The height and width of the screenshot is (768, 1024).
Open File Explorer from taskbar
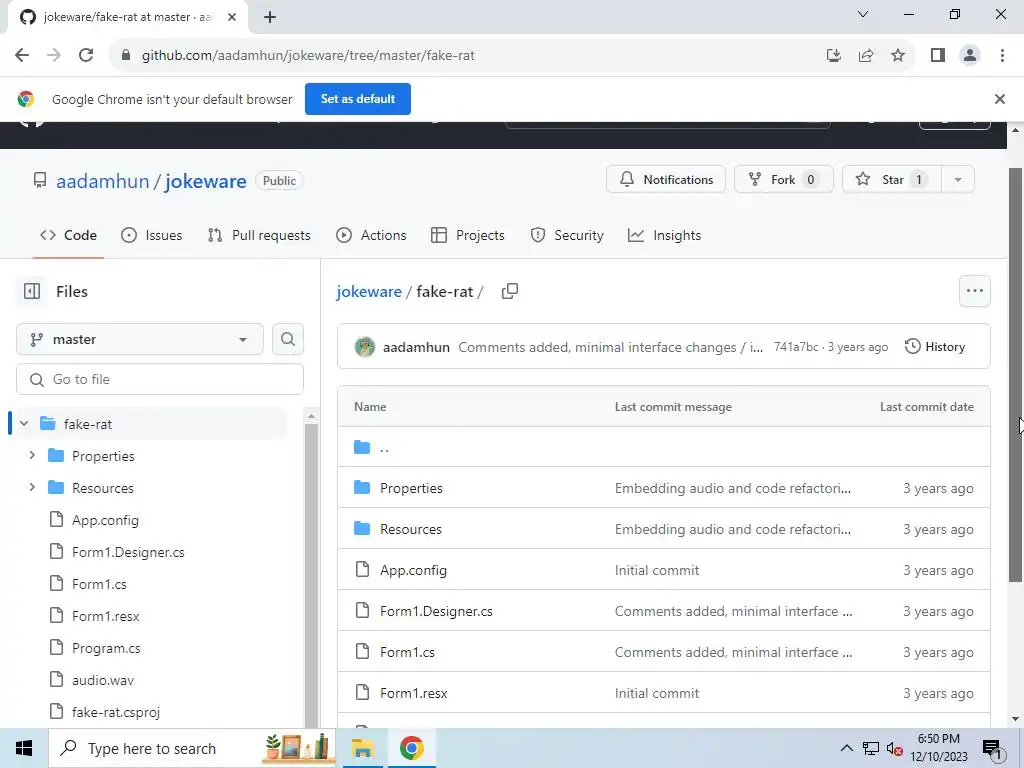pyautogui.click(x=362, y=748)
